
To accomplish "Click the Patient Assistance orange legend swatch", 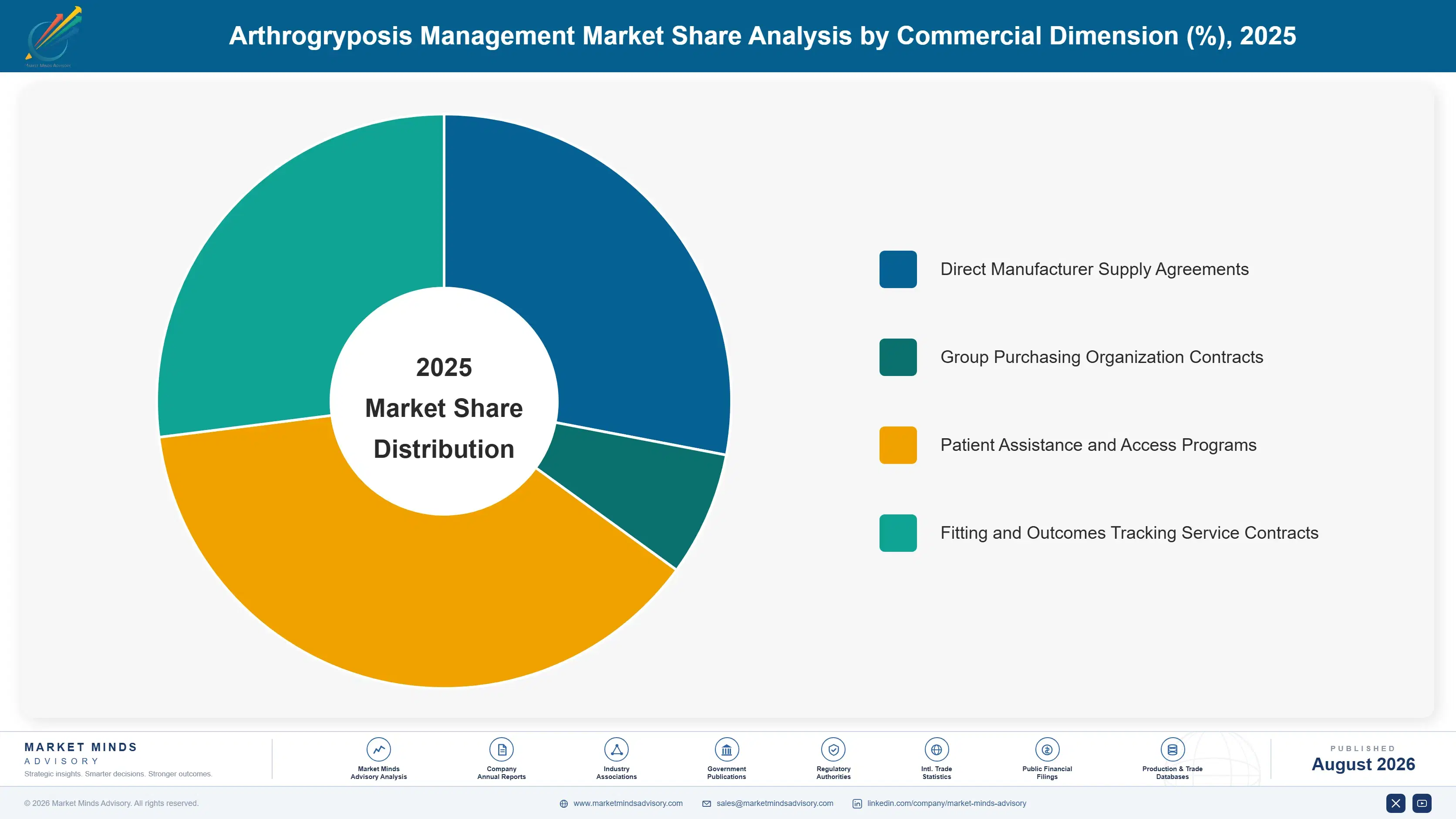I will click(898, 445).
